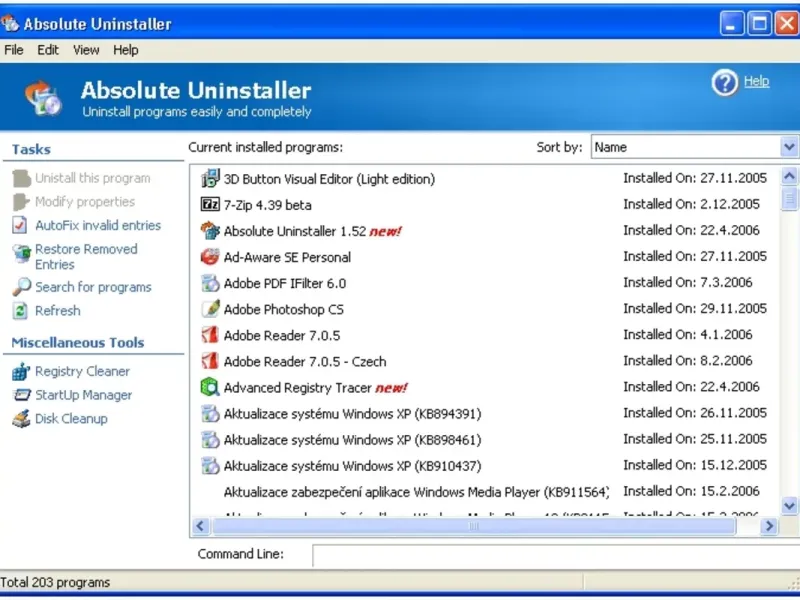Click the Adobe Reader 7.0.5 icon
The height and width of the screenshot is (600, 800).
coord(210,335)
